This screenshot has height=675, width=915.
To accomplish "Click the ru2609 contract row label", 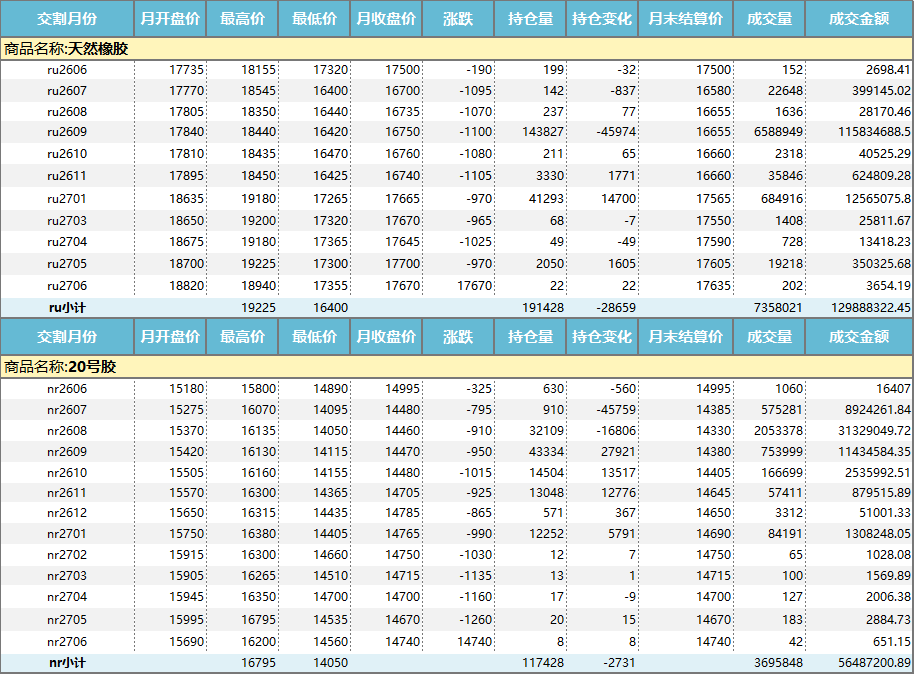I will [67, 132].
